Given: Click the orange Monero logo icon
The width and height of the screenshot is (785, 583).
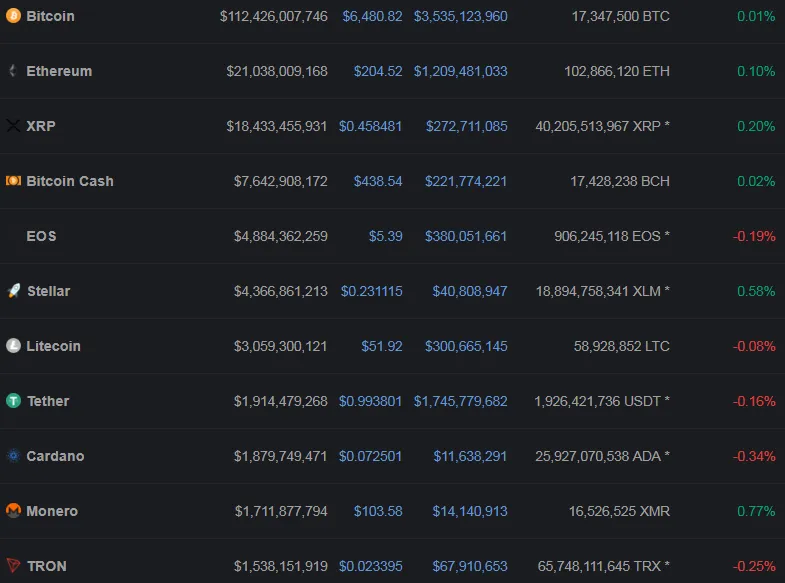Looking at the screenshot, I should click(13, 511).
